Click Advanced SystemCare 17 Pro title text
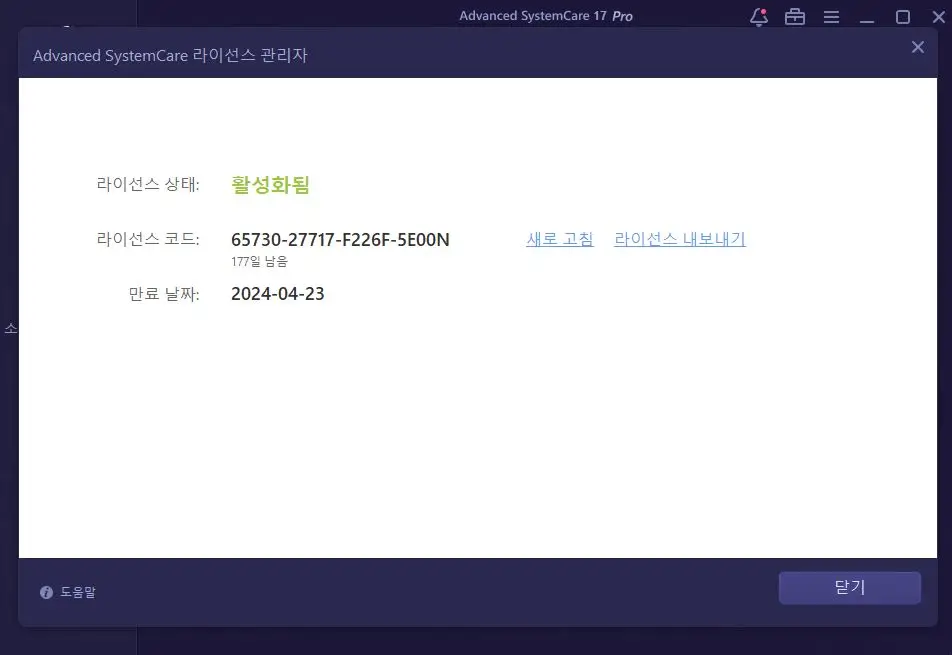Screen dimensions: 952x655 tap(545, 15)
